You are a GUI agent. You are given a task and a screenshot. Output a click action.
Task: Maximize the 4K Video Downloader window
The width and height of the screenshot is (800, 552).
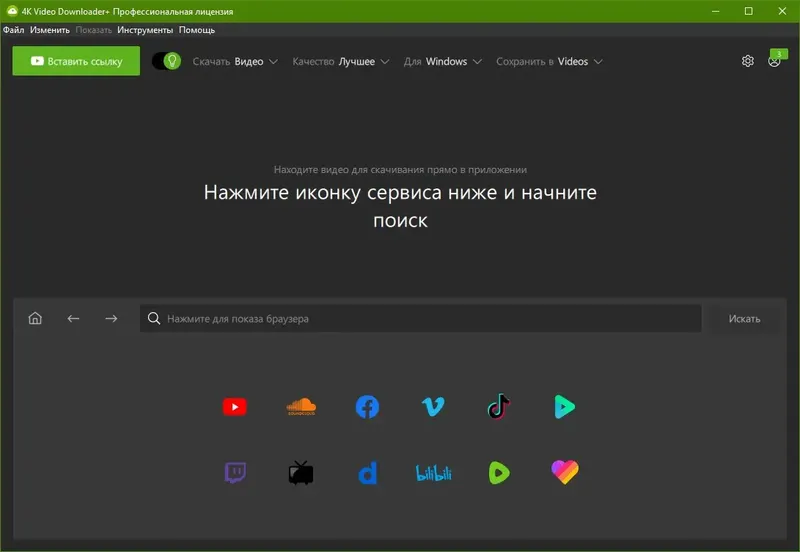(748, 11)
